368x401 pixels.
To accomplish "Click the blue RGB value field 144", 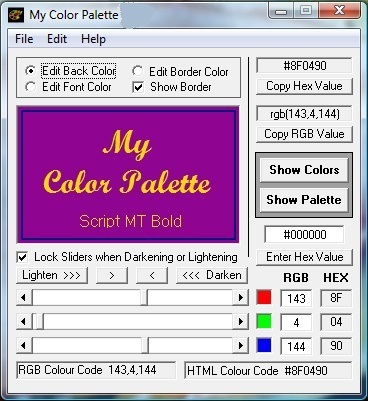I will pyautogui.click(x=296, y=347).
